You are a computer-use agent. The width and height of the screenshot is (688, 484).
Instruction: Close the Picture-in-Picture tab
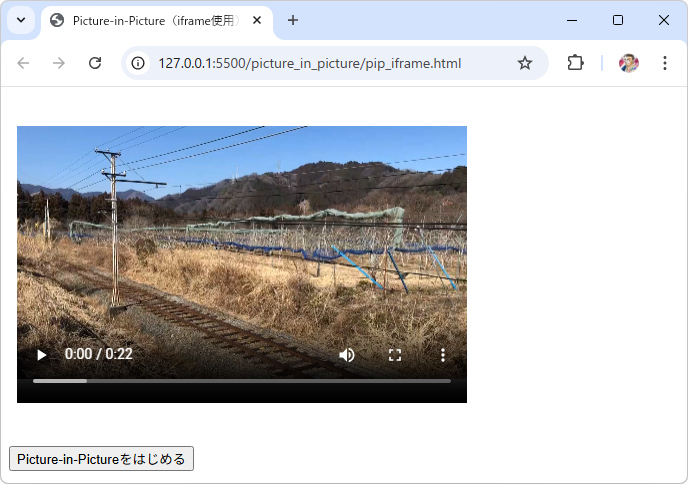coord(257,20)
